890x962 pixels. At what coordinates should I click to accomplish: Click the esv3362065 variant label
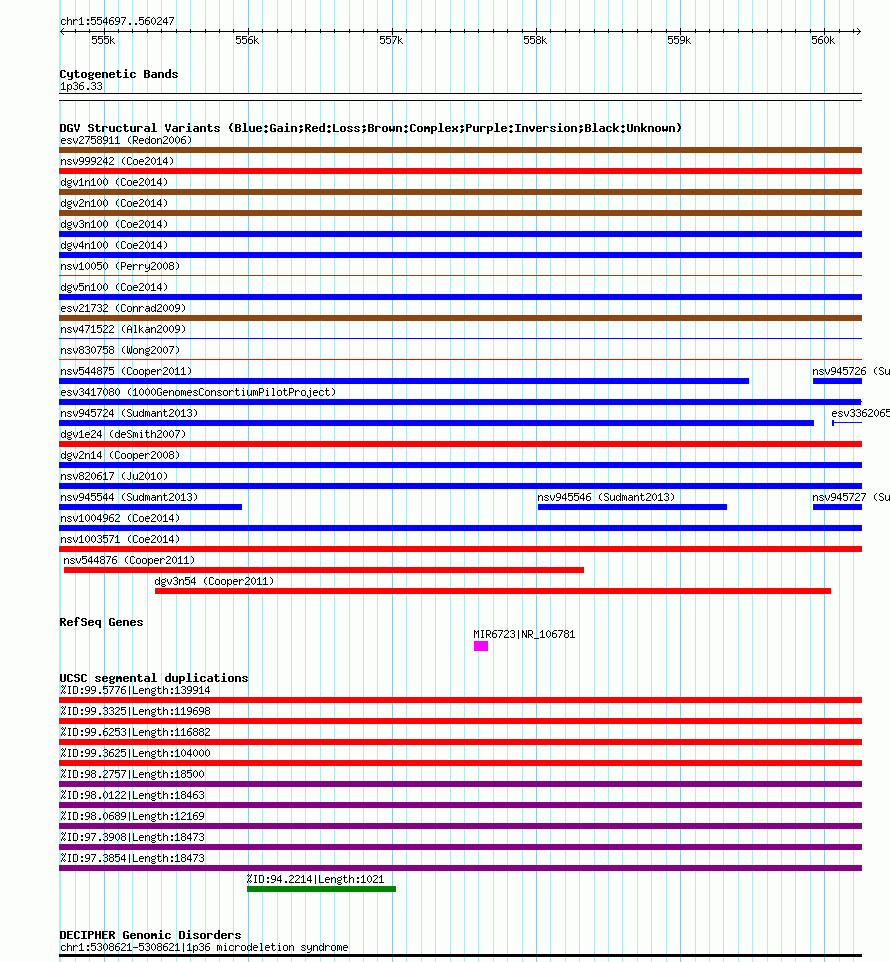pos(860,414)
